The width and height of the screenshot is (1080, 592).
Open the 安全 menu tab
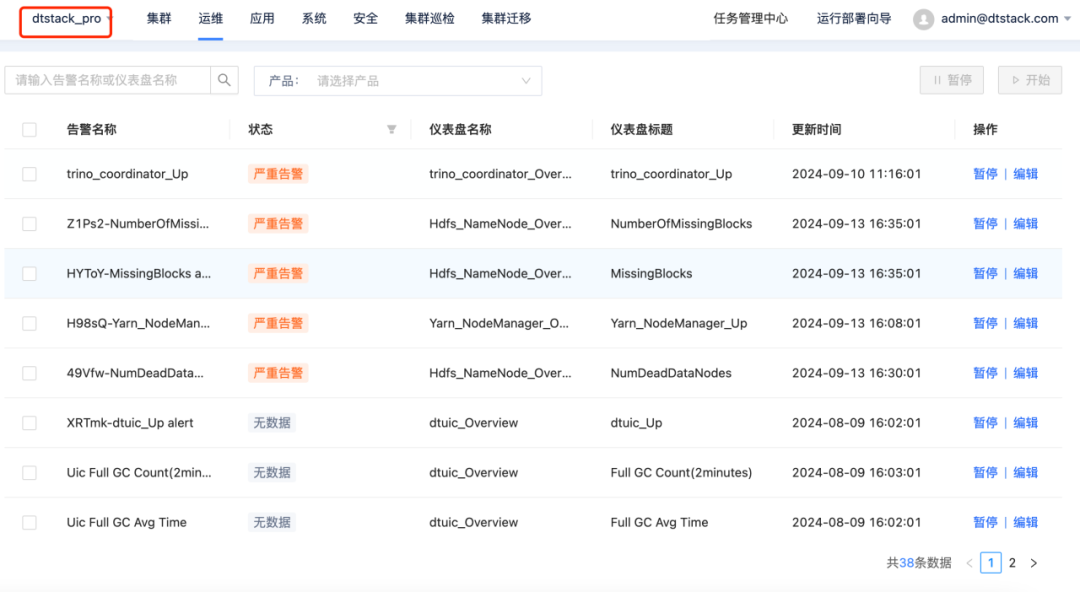(x=366, y=19)
